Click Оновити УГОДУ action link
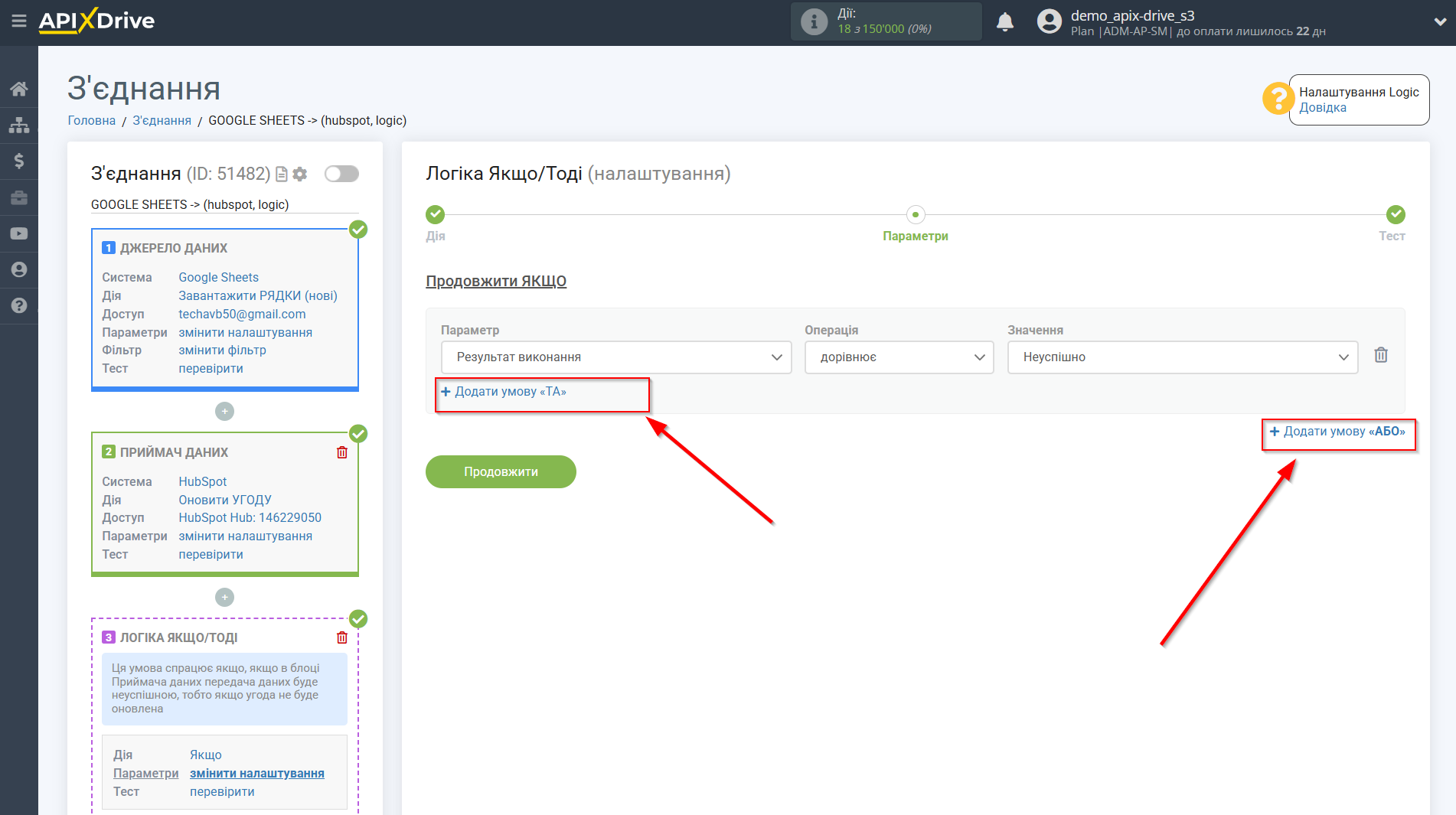The width and height of the screenshot is (1456, 815). (x=225, y=500)
